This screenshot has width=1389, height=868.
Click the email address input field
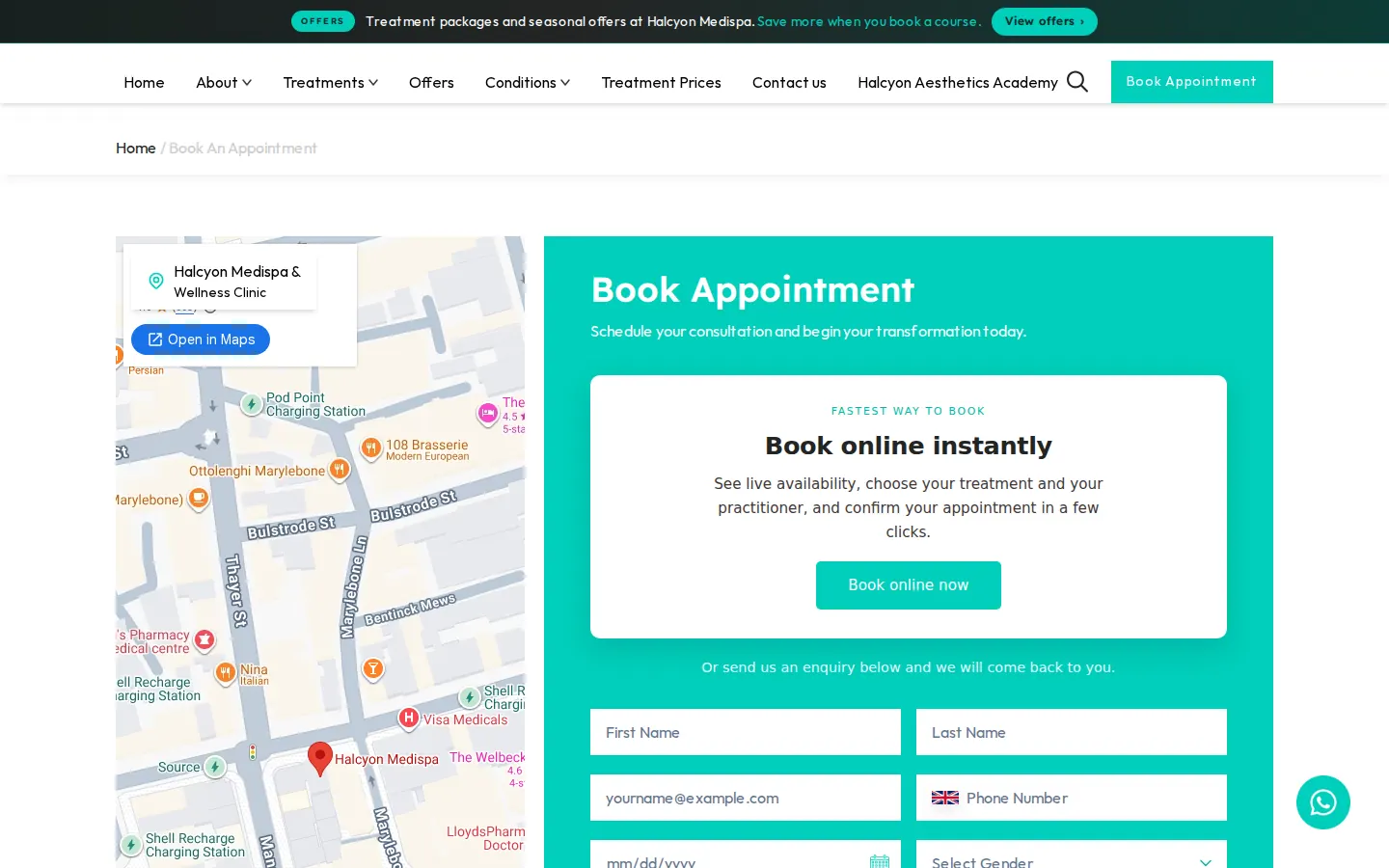point(746,798)
